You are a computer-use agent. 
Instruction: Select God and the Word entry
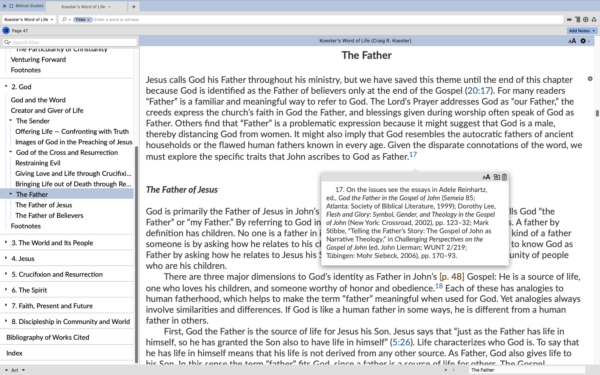pyautogui.click(x=38, y=100)
